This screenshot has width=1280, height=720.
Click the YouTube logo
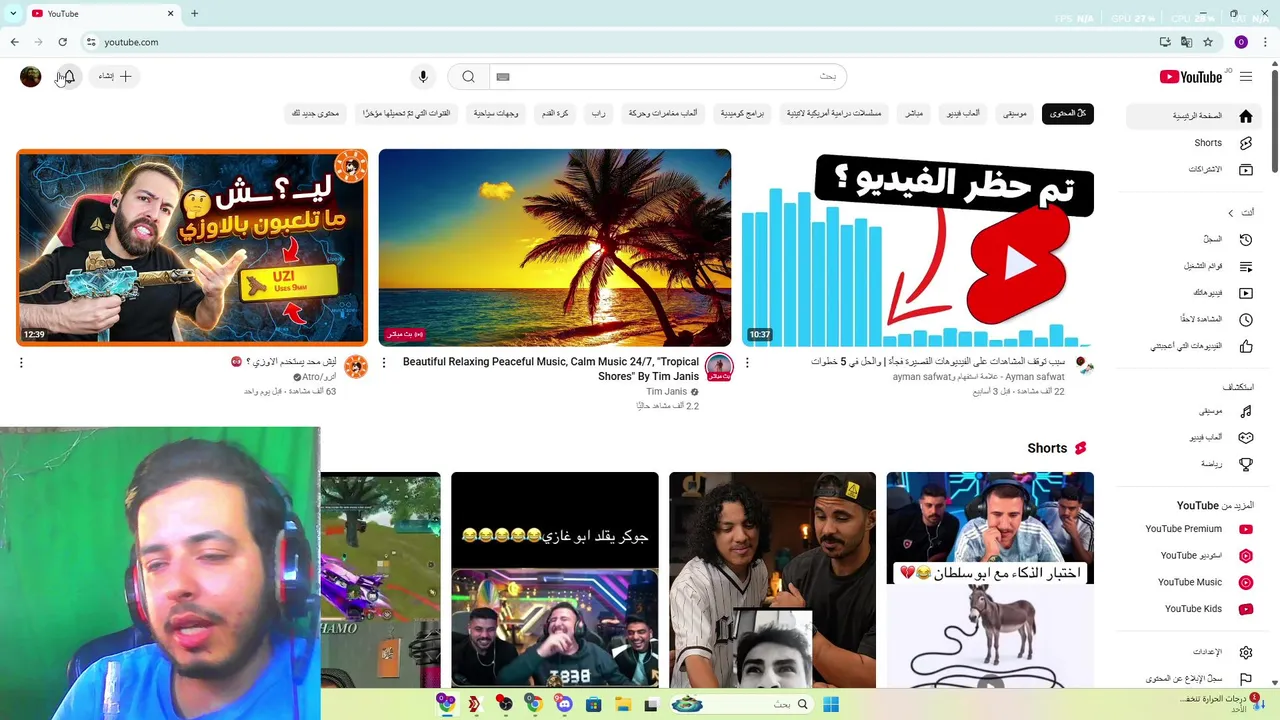point(1191,77)
